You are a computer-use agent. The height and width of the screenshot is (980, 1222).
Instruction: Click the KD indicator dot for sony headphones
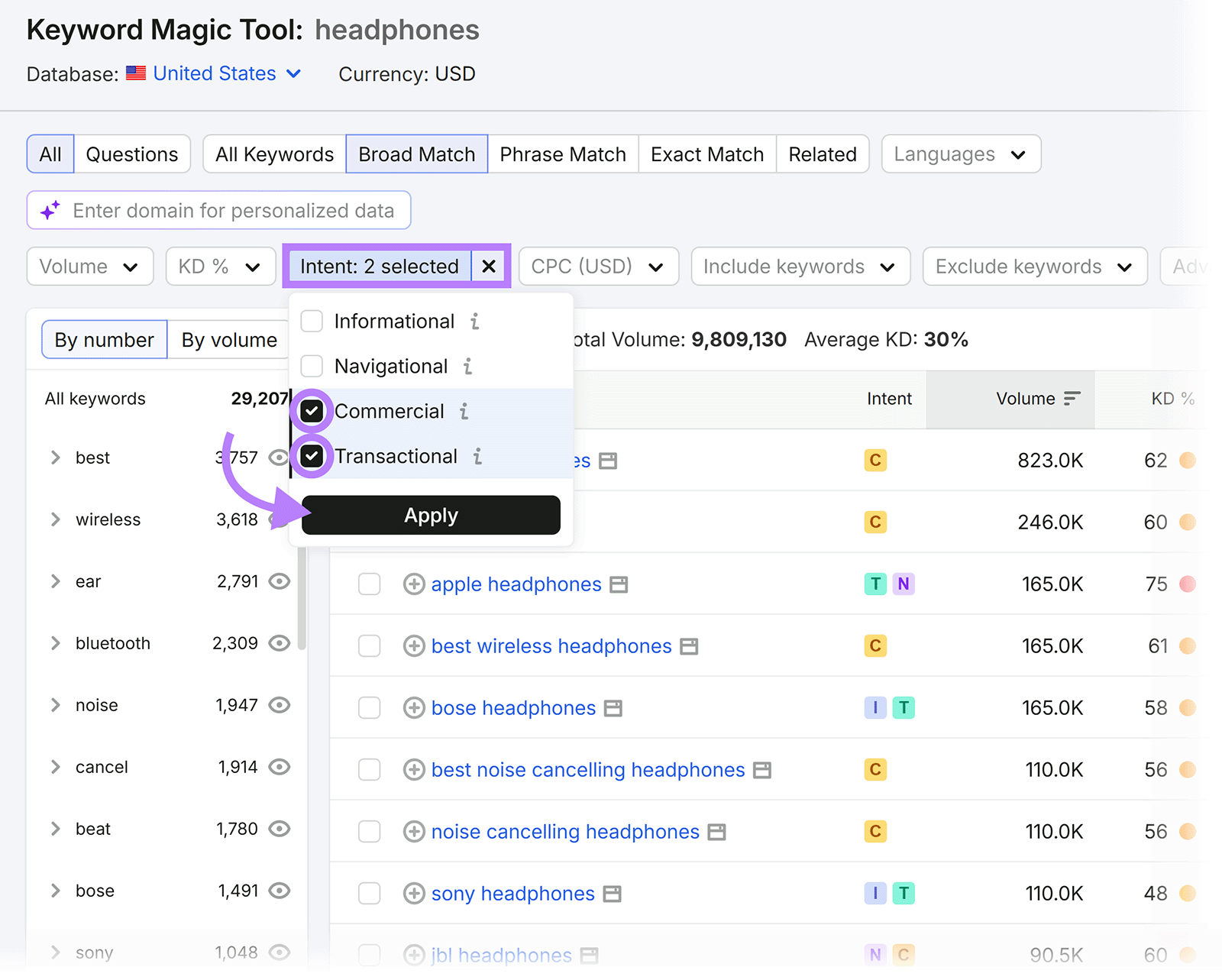pyautogui.click(x=1188, y=894)
